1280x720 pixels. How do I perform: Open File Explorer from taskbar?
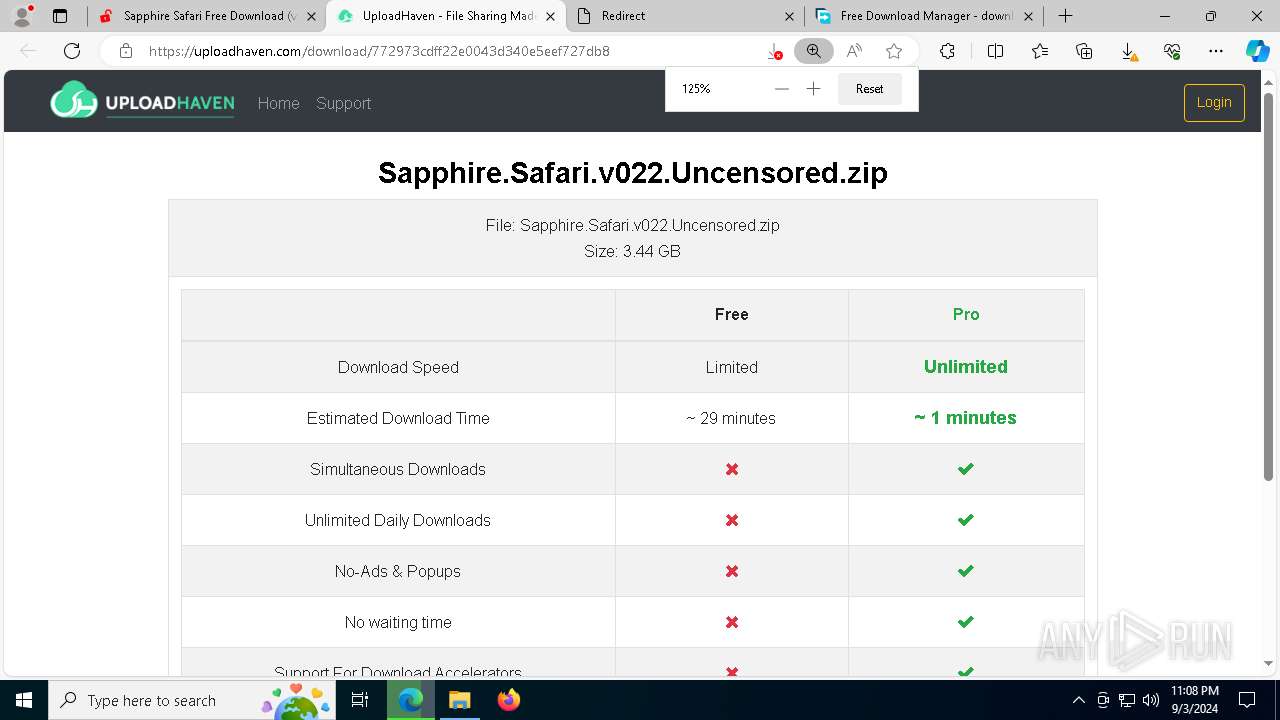[459, 700]
